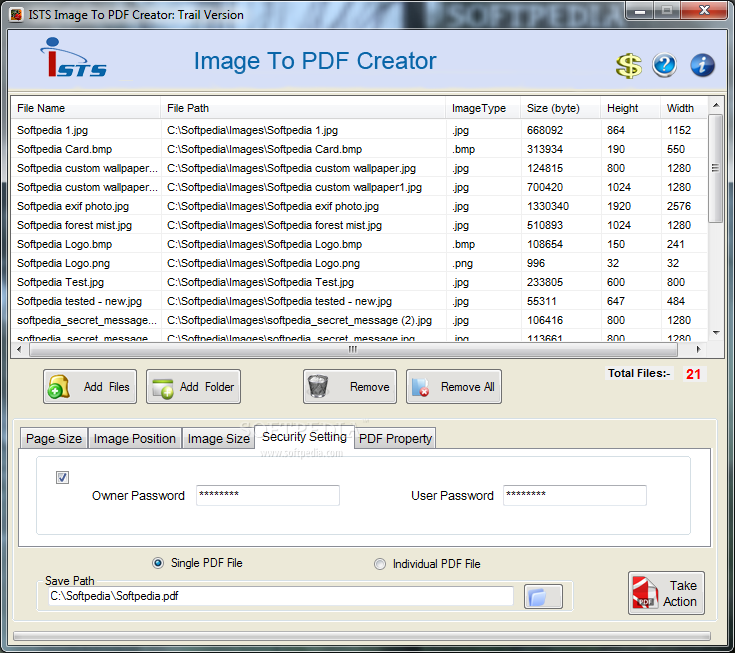Open the PDF Property tab
The image size is (735, 653).
tap(395, 438)
